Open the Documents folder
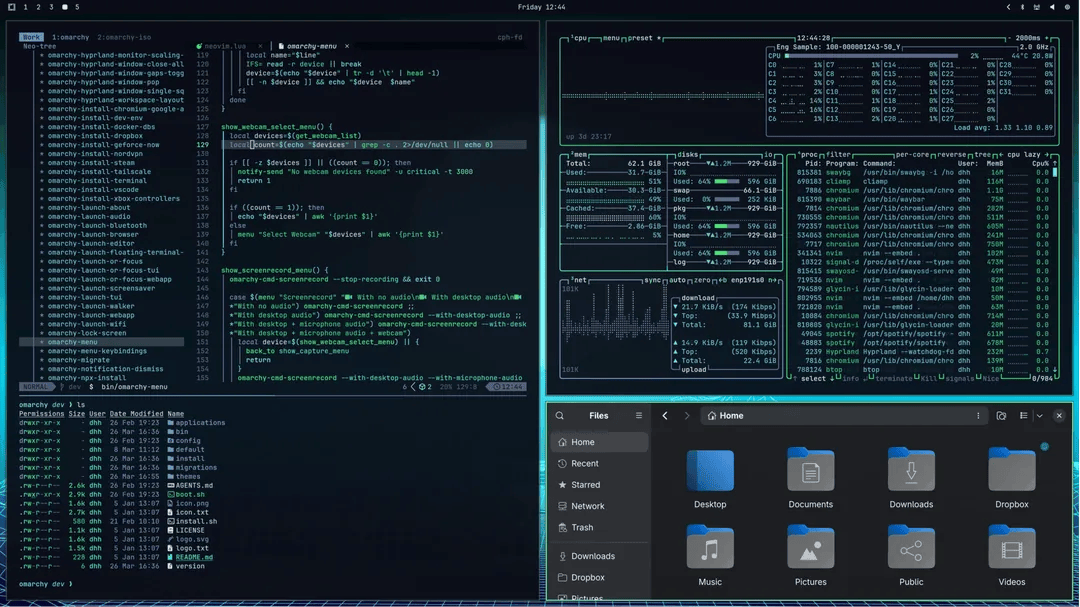Viewport: 1080px width, 607px height. tap(811, 479)
